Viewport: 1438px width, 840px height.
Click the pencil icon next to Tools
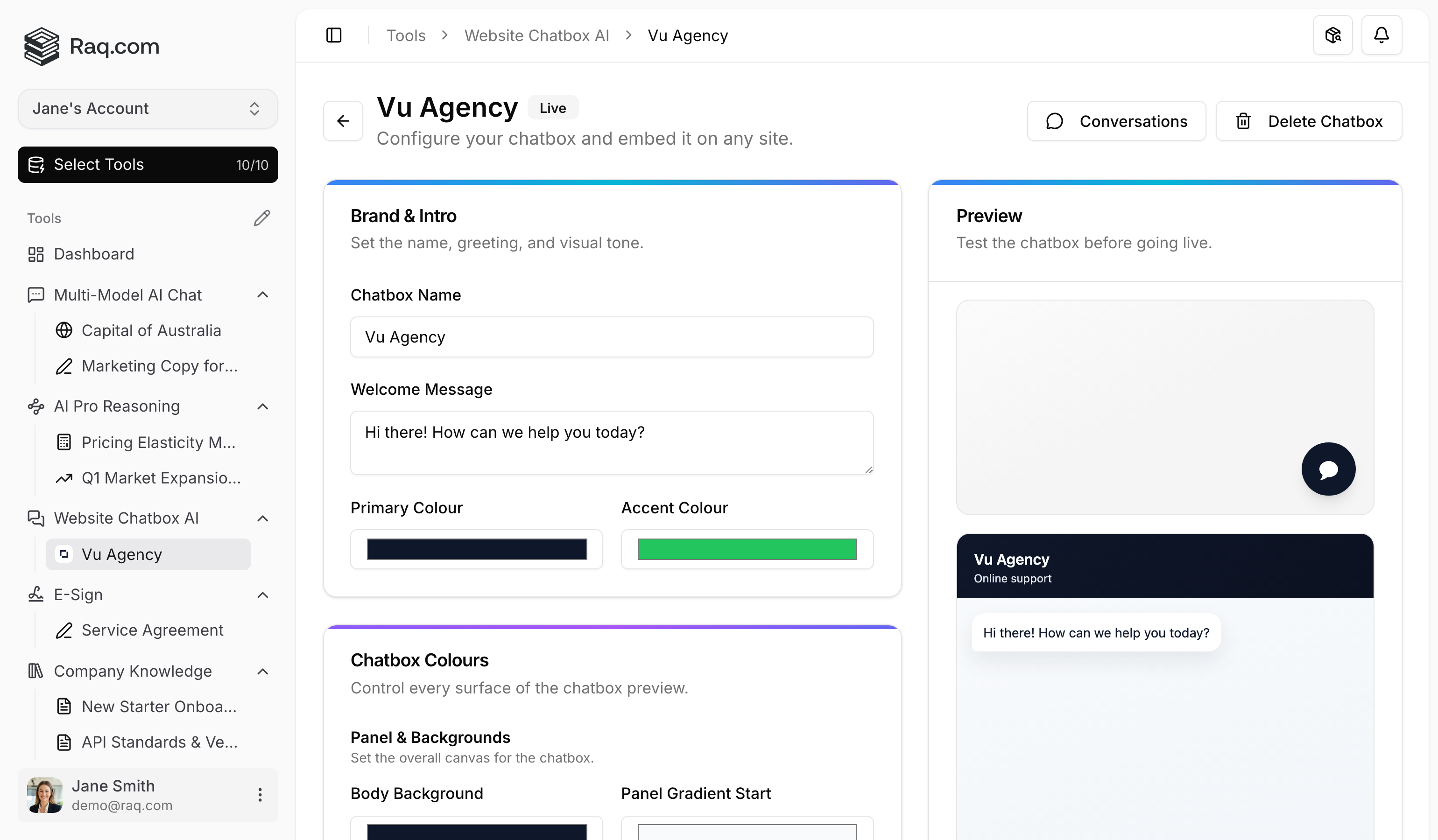click(262, 217)
